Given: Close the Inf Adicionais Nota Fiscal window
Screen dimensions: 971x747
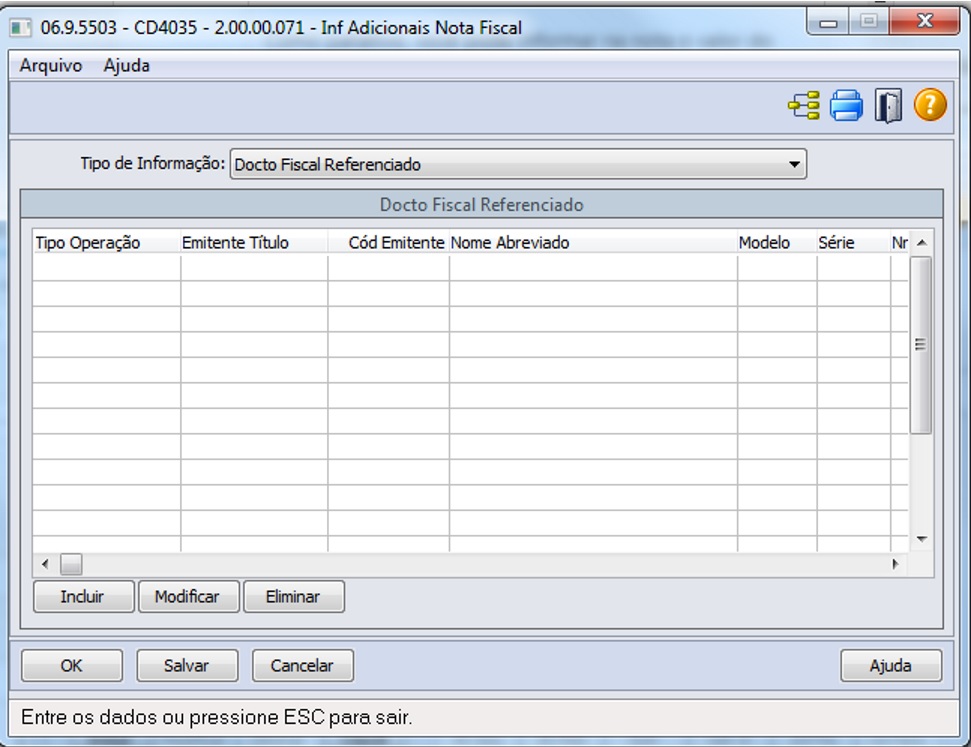Looking at the screenshot, I should coord(925,22).
